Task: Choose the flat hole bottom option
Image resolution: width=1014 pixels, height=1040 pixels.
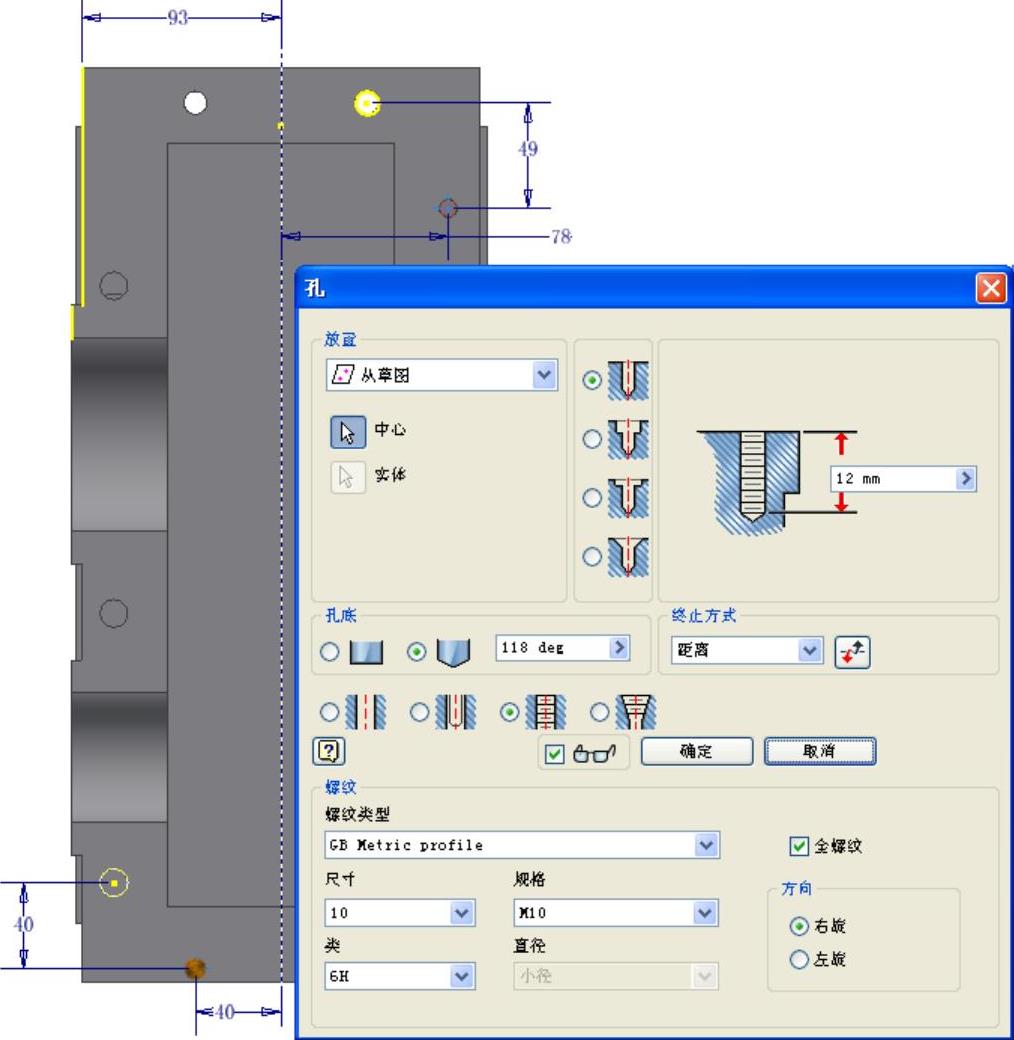Action: tap(330, 652)
